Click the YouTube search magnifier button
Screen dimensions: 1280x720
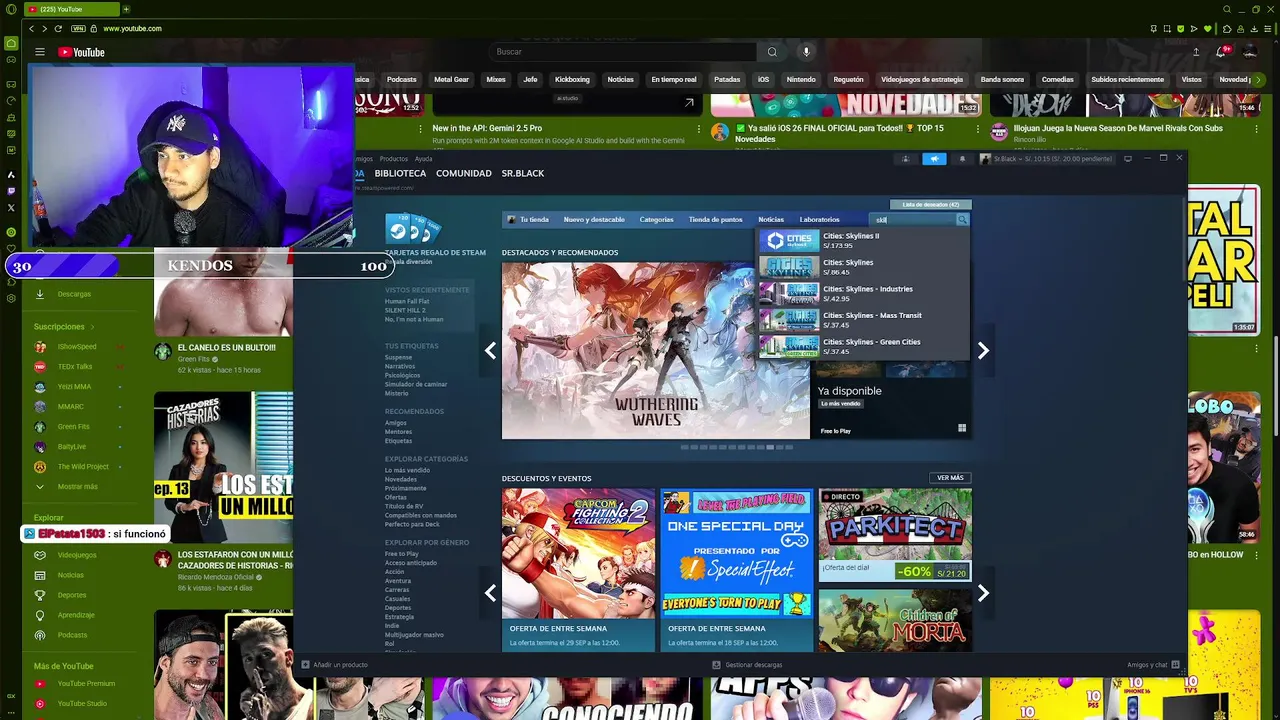point(772,52)
